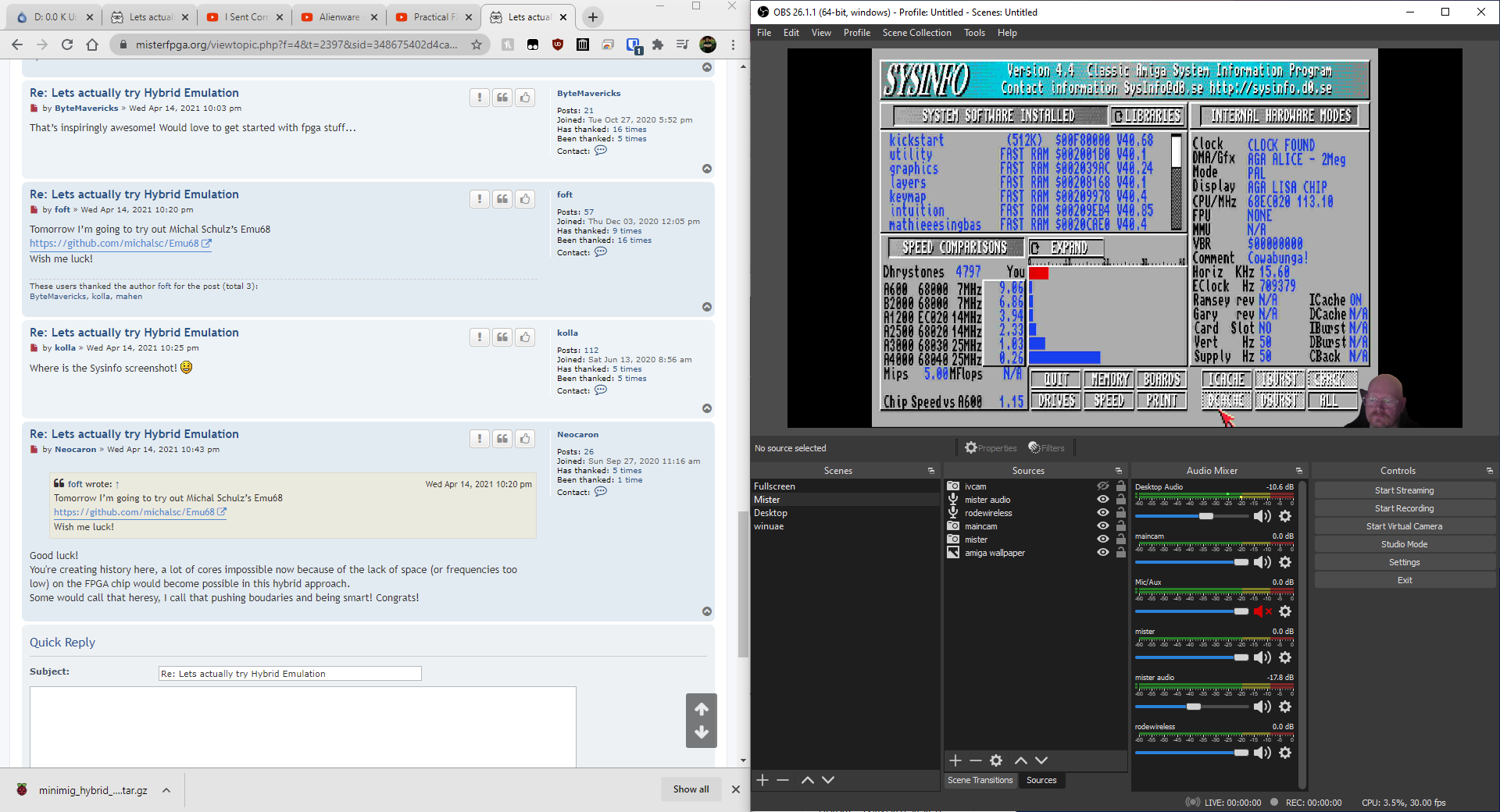
Task: Open Chrome three-dot menu
Action: [733, 45]
